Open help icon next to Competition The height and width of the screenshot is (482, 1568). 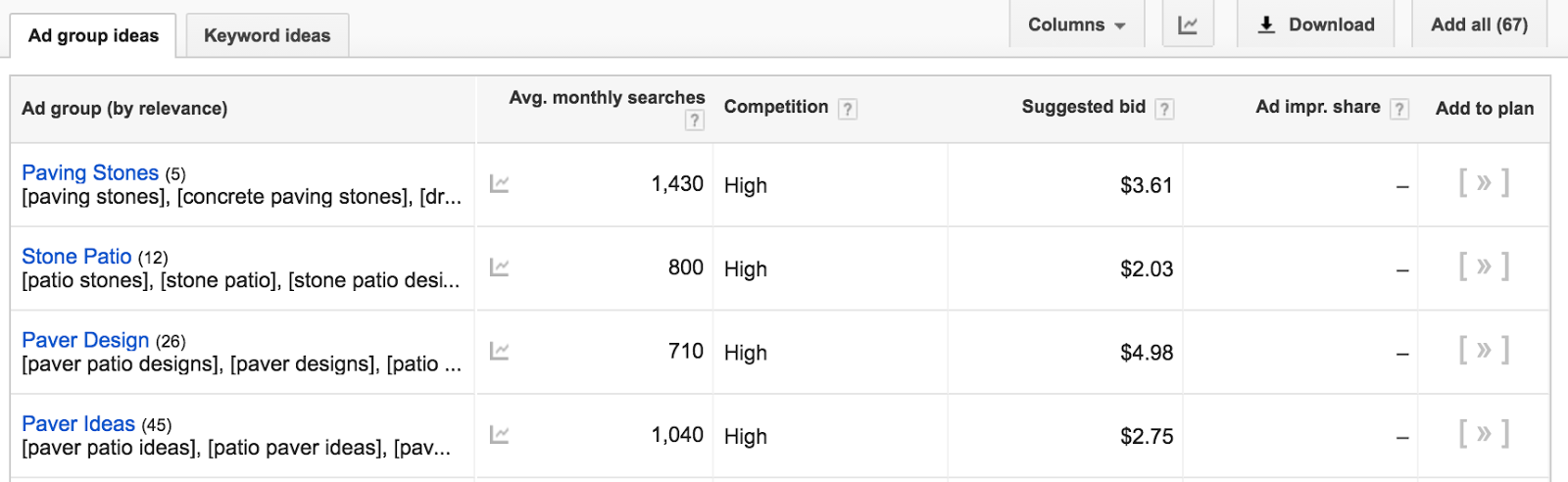(848, 109)
